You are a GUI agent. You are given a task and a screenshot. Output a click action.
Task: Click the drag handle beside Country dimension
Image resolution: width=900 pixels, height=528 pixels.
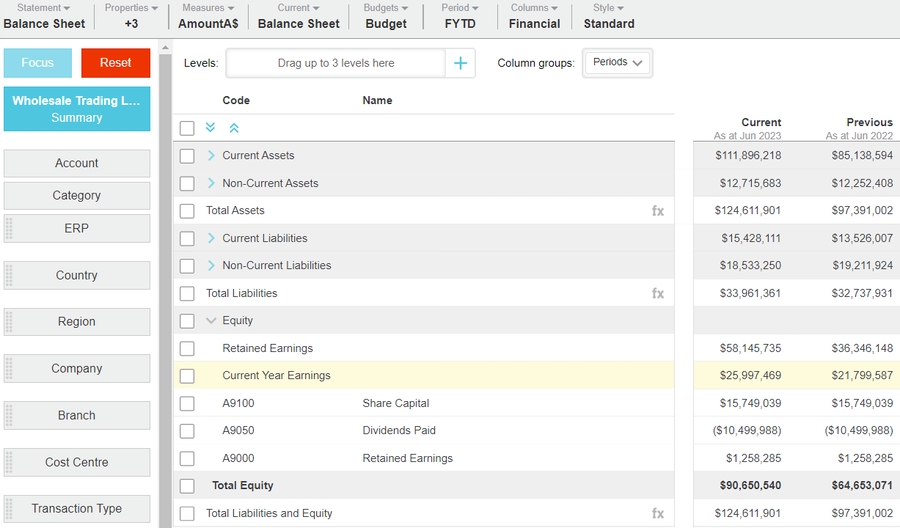9,275
